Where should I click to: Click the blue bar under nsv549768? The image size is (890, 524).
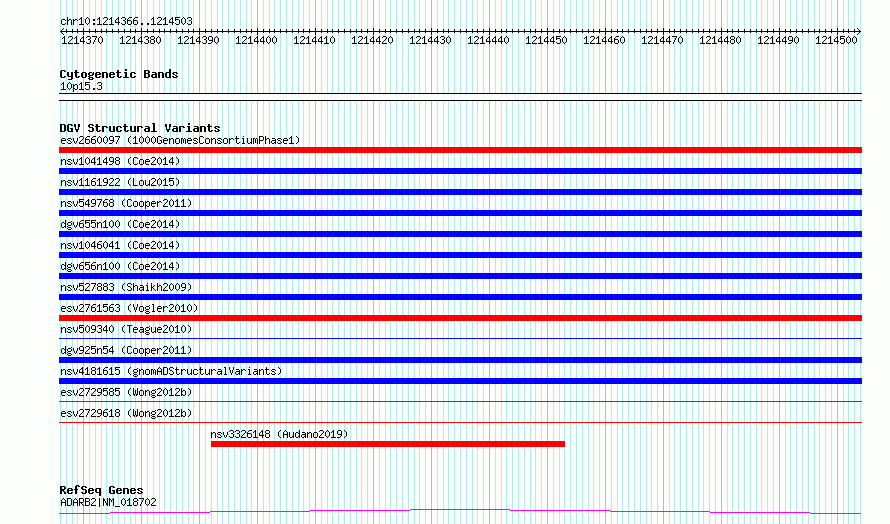(x=460, y=213)
